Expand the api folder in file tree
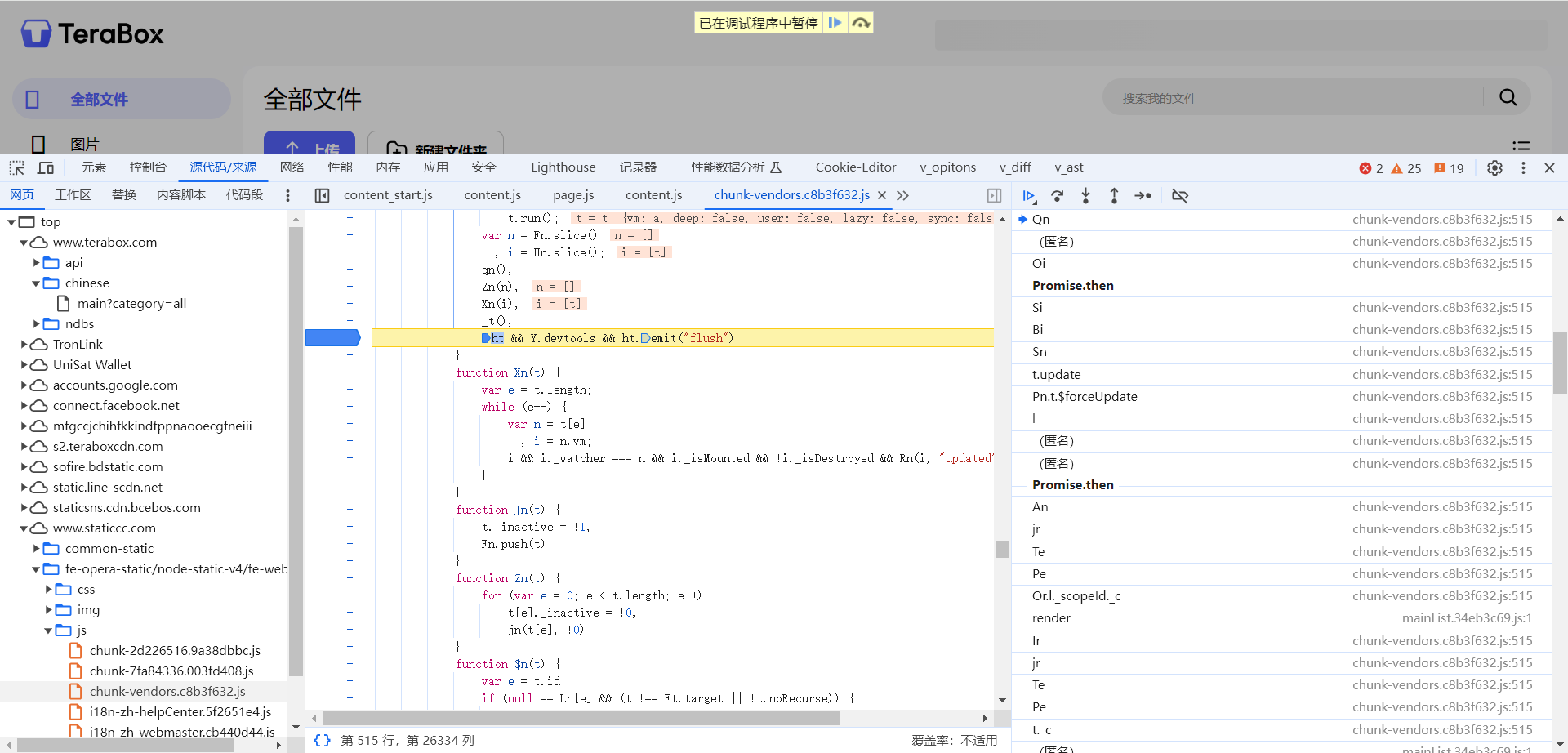Image resolution: width=1568 pixels, height=753 pixels. click(36, 262)
